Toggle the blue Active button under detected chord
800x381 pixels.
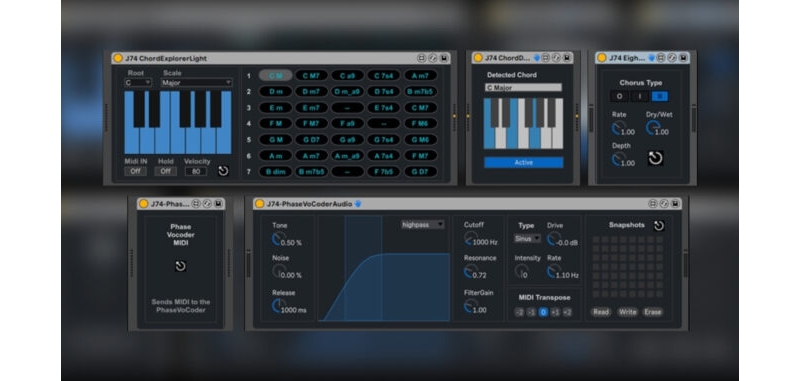(x=523, y=163)
